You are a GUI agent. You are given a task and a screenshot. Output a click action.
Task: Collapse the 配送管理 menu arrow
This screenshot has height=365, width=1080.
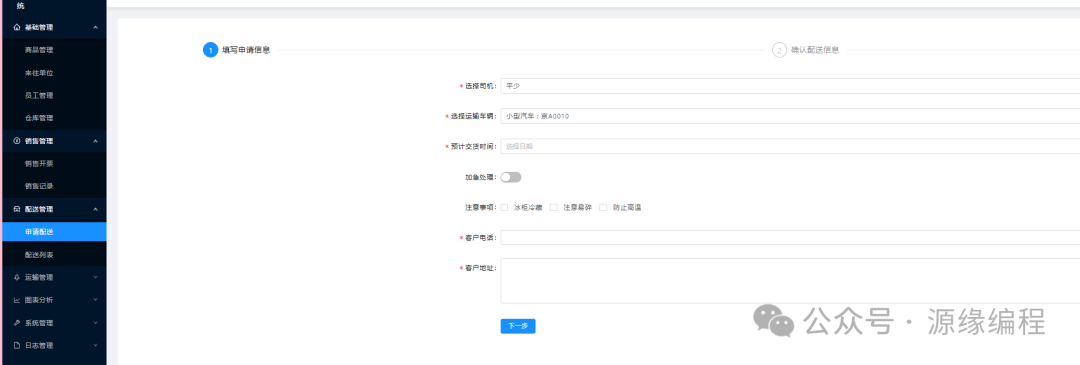tap(95, 209)
